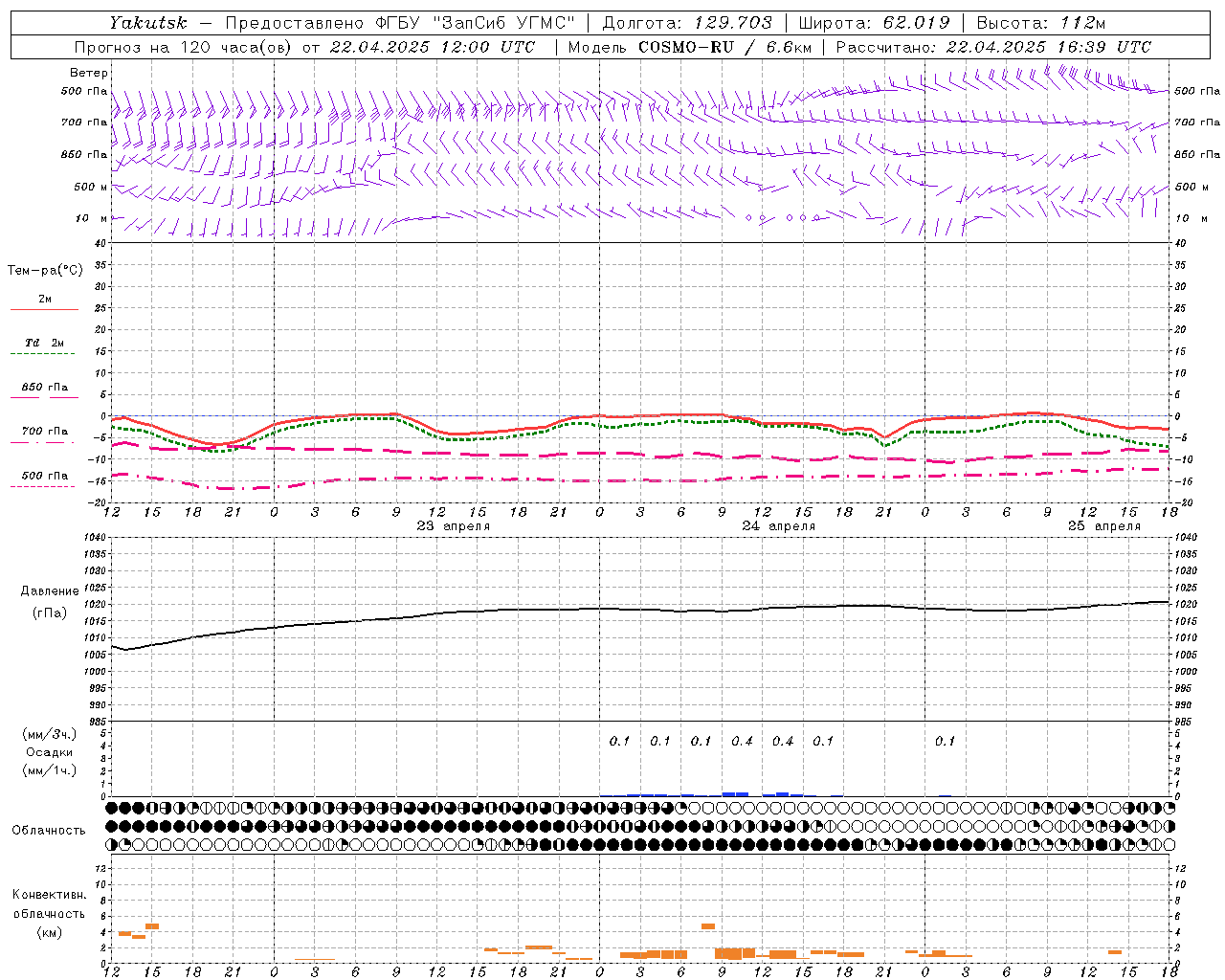
Task: Click '700 гПа' entry in temperature legend
Action: pyautogui.click(x=45, y=432)
